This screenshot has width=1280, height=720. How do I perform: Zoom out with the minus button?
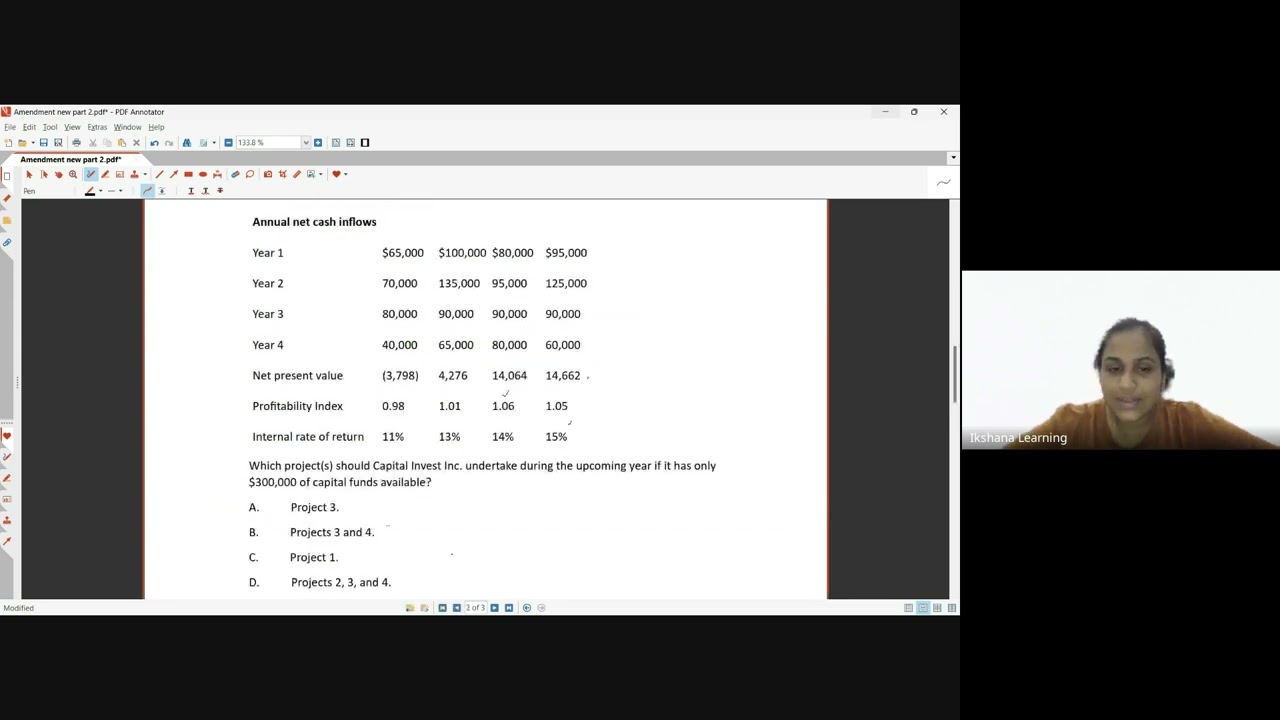[x=228, y=143]
